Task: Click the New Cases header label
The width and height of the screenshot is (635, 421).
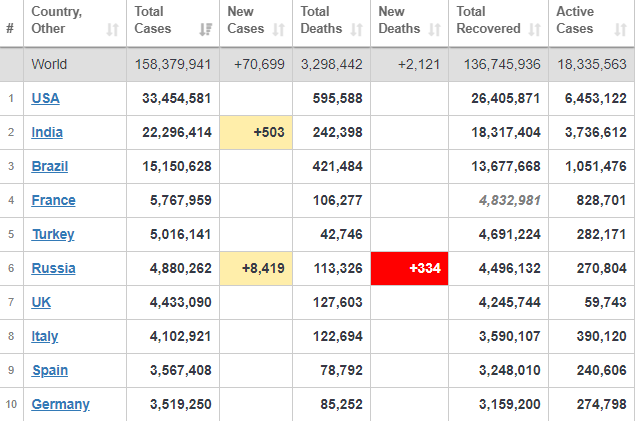Action: tap(245, 20)
